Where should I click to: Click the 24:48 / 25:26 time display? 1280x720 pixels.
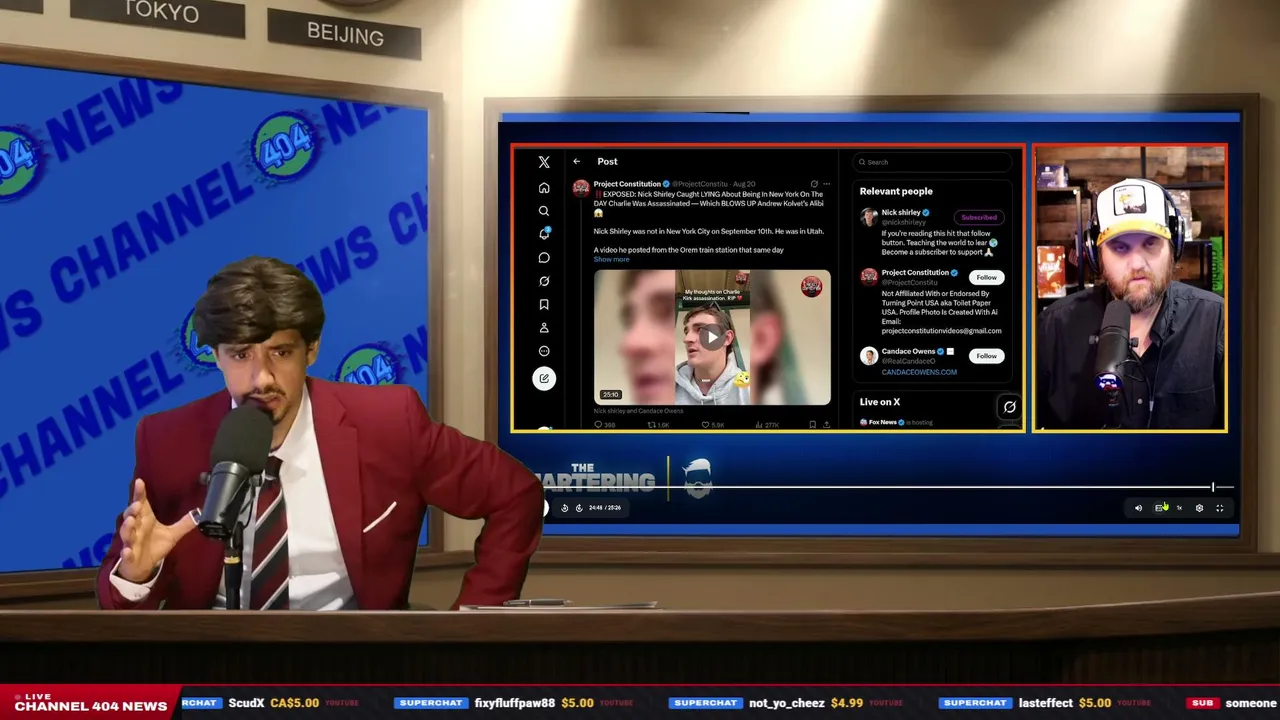coord(605,508)
